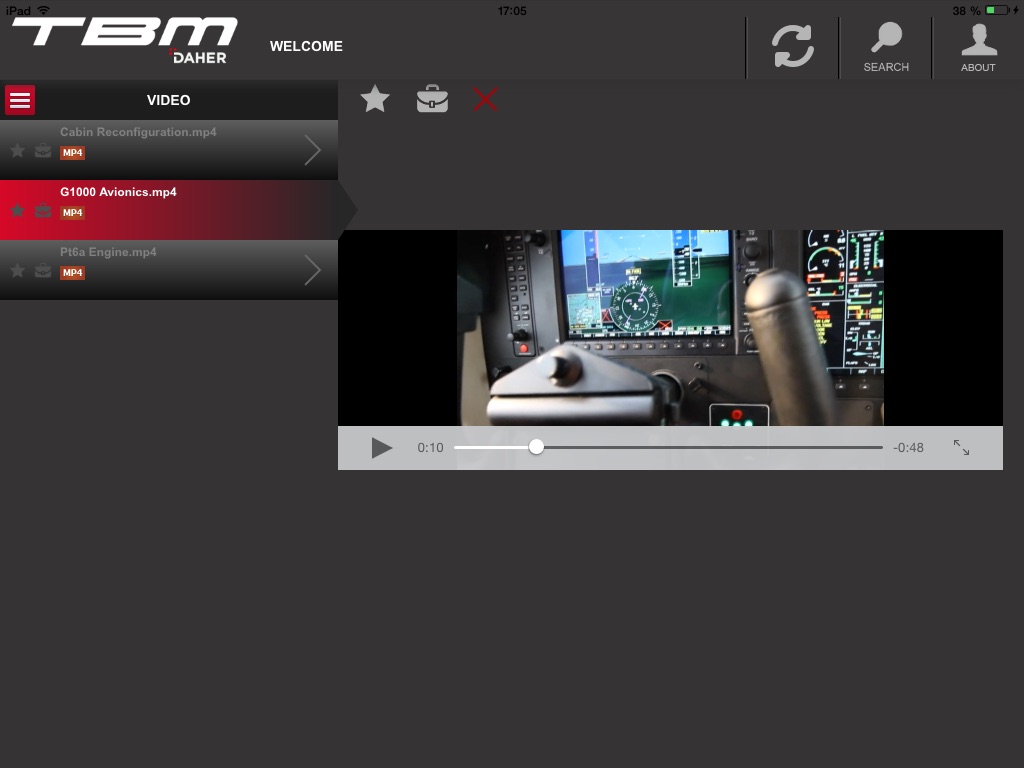Play the G1000 Avionics video
1024x768 pixels.
[x=381, y=448]
